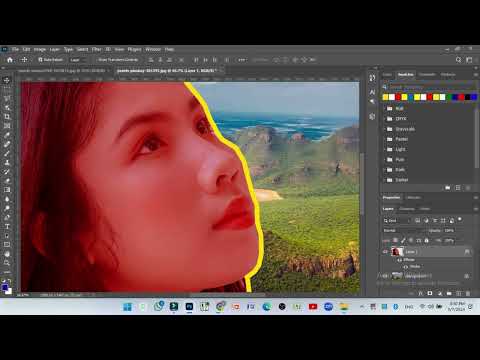Click the add layer mask icon
The image size is (480, 360).
(x=430, y=293)
